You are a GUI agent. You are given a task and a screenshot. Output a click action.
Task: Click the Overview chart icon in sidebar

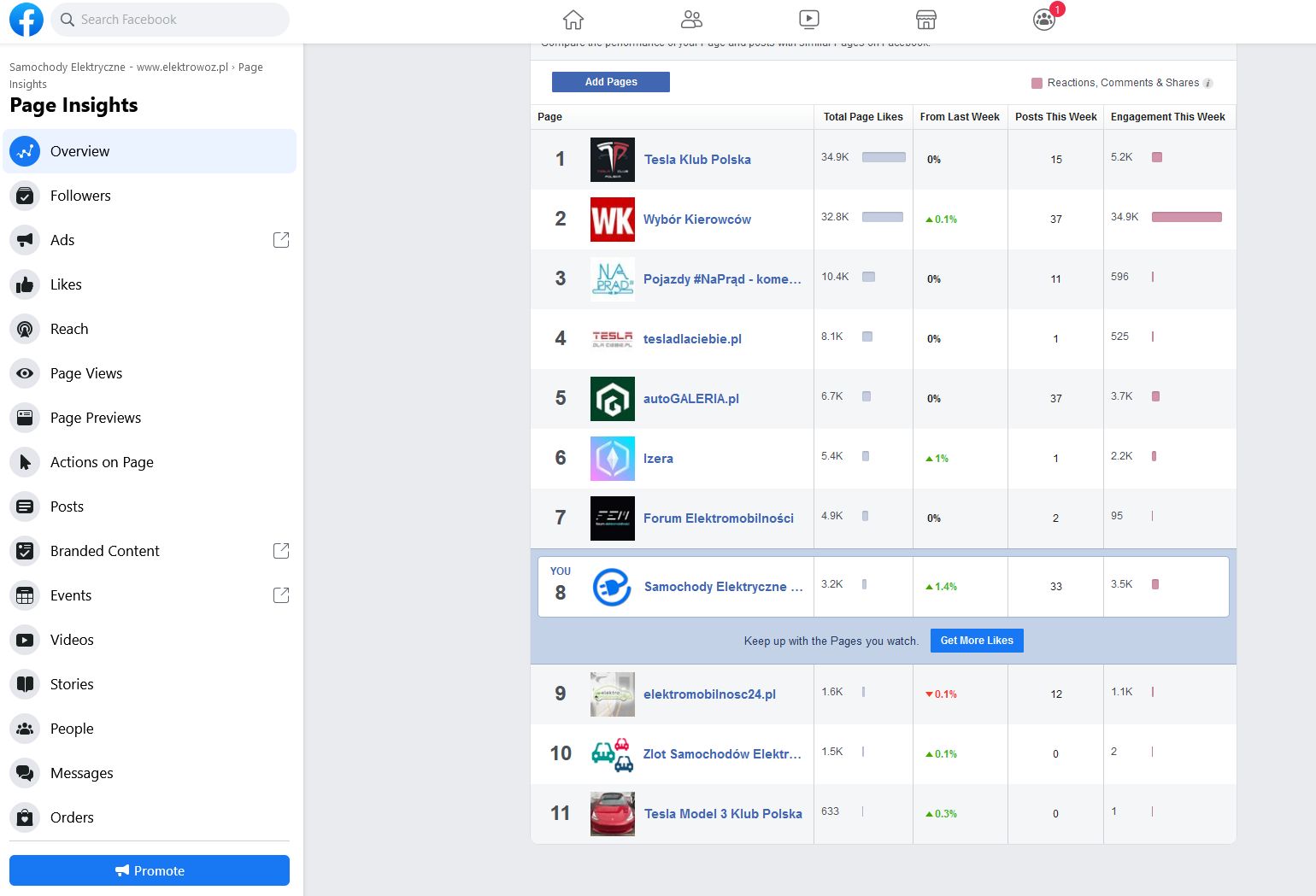(25, 151)
